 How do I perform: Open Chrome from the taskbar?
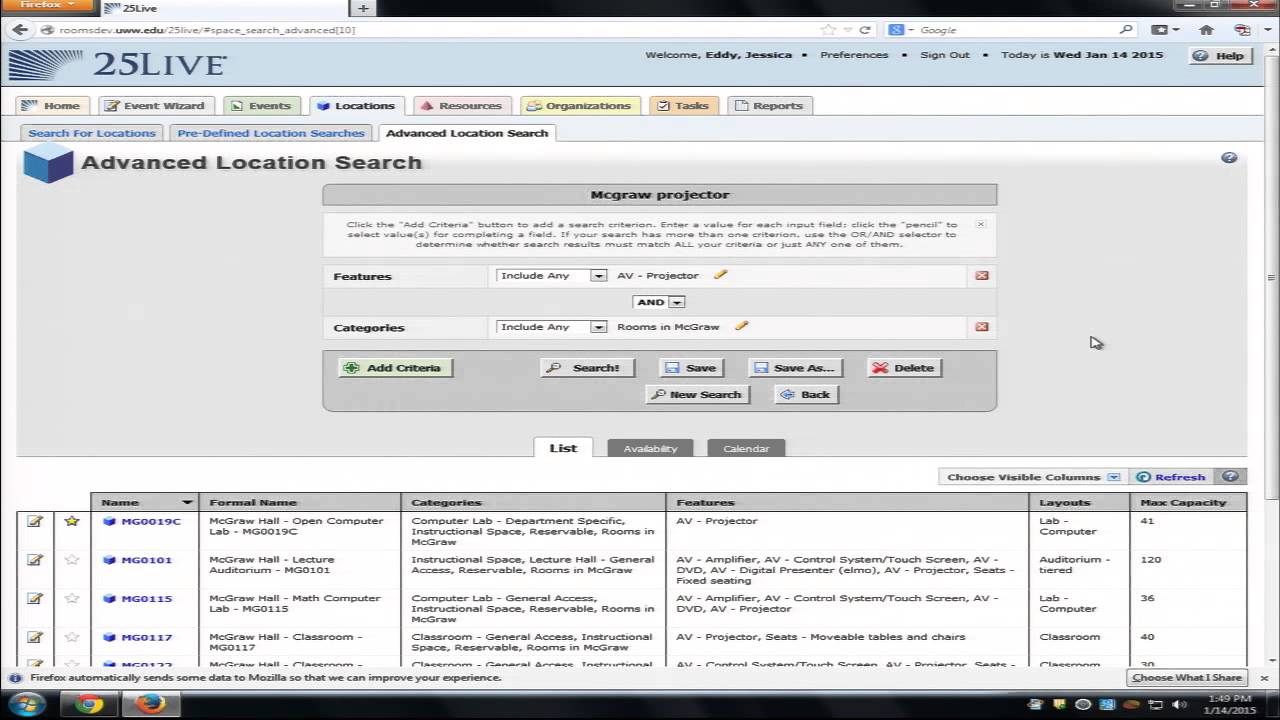[90, 704]
